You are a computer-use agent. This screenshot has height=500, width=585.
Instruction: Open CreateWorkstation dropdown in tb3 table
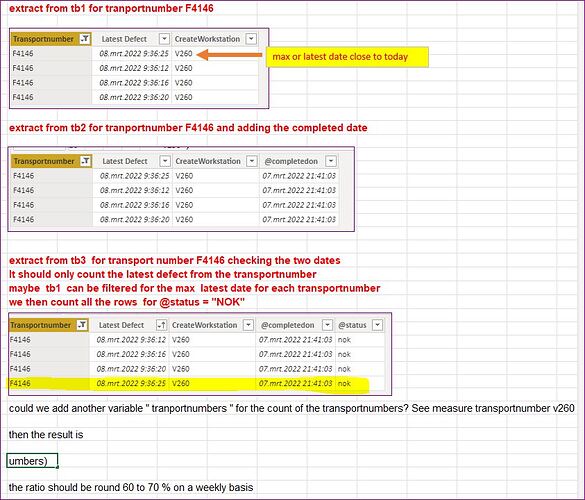248,325
